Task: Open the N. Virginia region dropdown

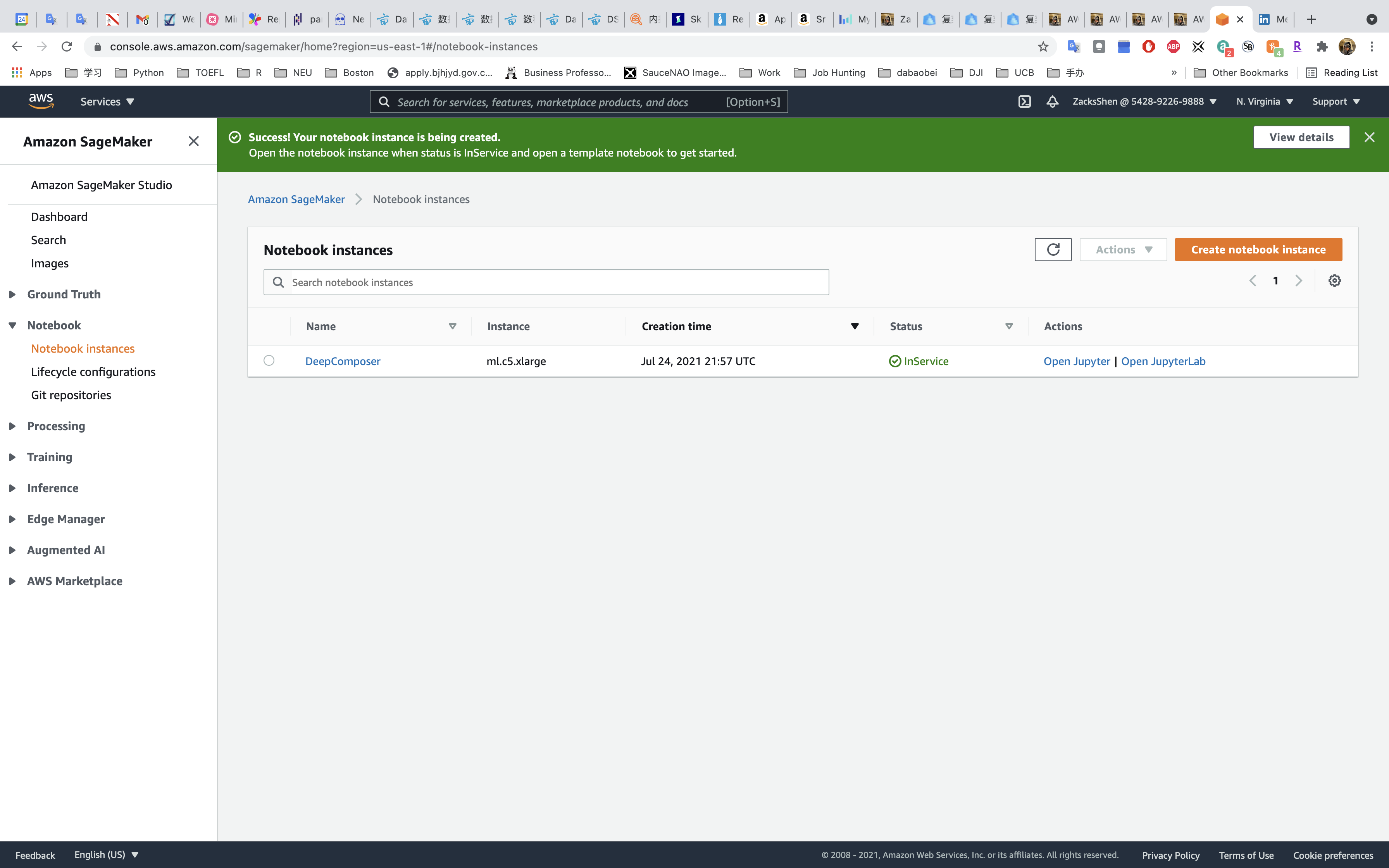Action: (x=1265, y=102)
